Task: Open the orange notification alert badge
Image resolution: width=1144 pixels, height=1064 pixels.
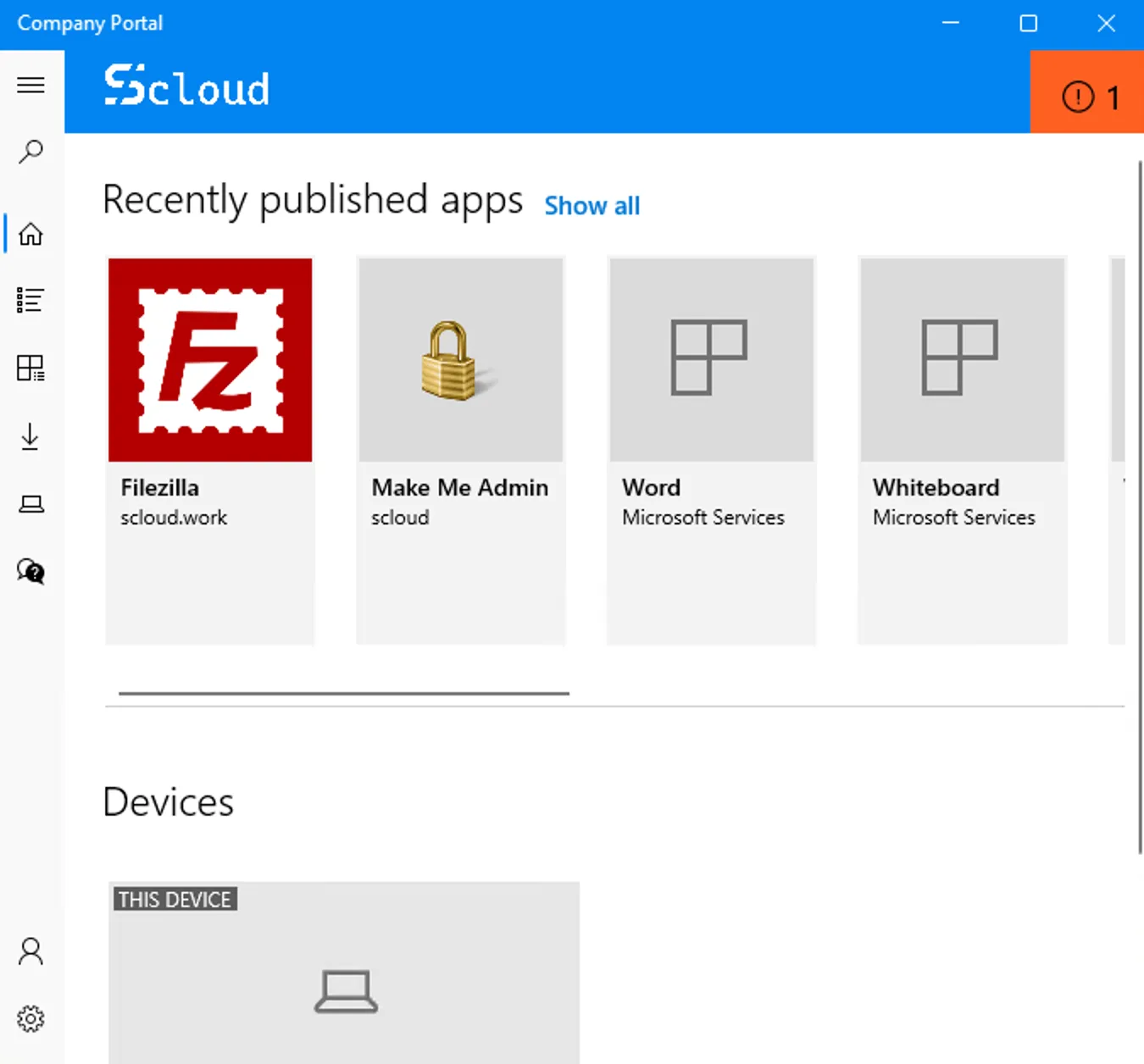Action: tap(1087, 91)
